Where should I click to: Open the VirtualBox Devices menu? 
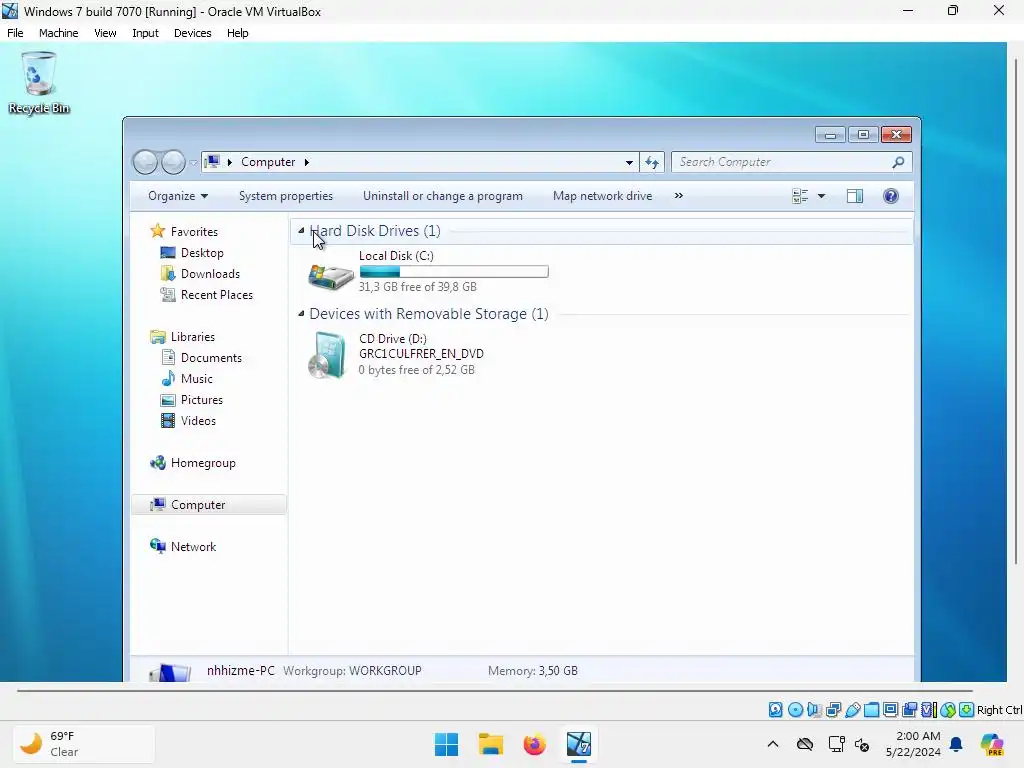click(x=192, y=33)
